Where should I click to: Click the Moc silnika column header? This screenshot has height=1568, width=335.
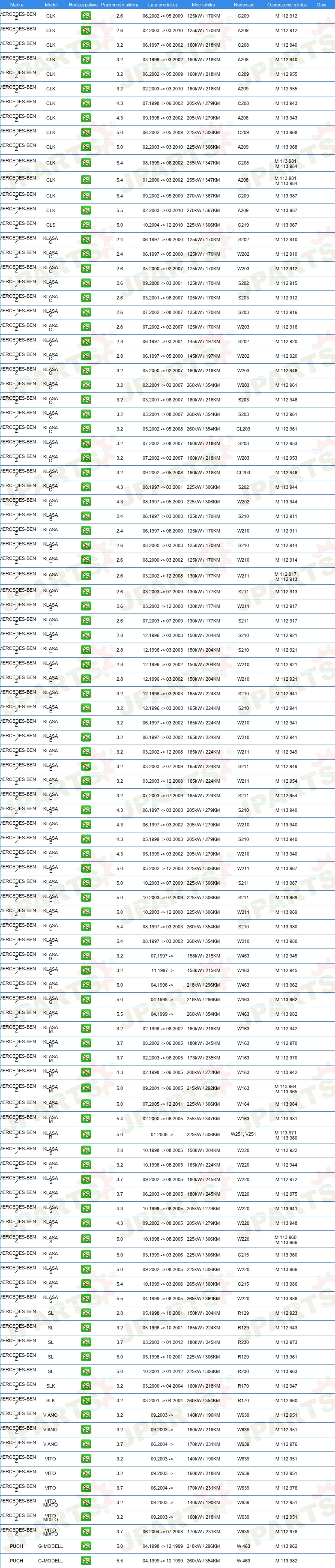[x=203, y=4]
